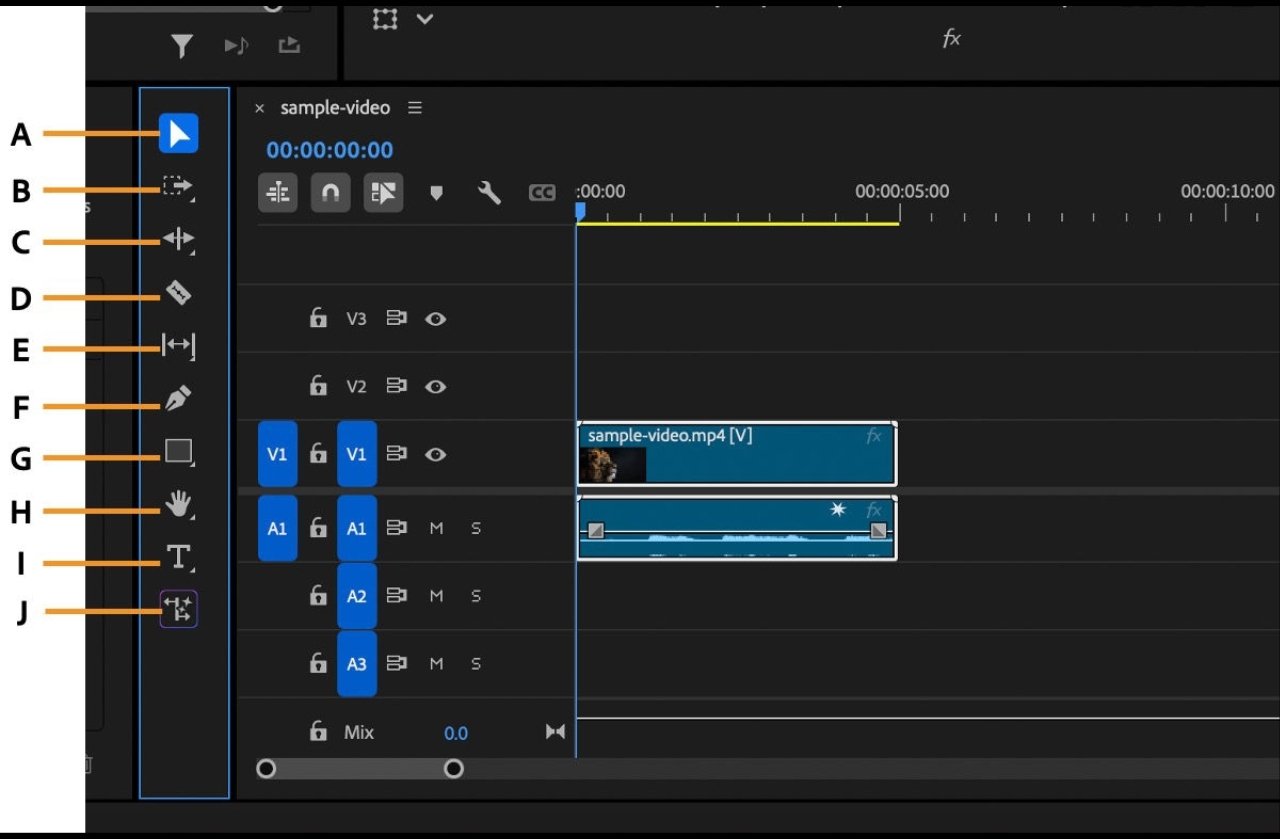Image resolution: width=1280 pixels, height=839 pixels.
Task: Click the playhead timecode 00:00:00:00
Action: click(329, 151)
